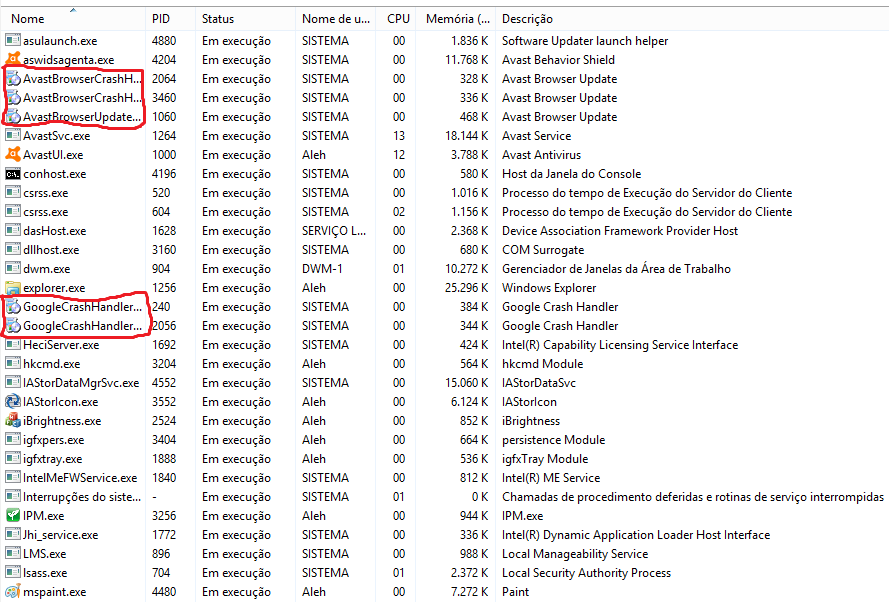Click the AvastUI.exe orange icon
Viewport: 889px width, 602px height.
pyautogui.click(x=12, y=154)
